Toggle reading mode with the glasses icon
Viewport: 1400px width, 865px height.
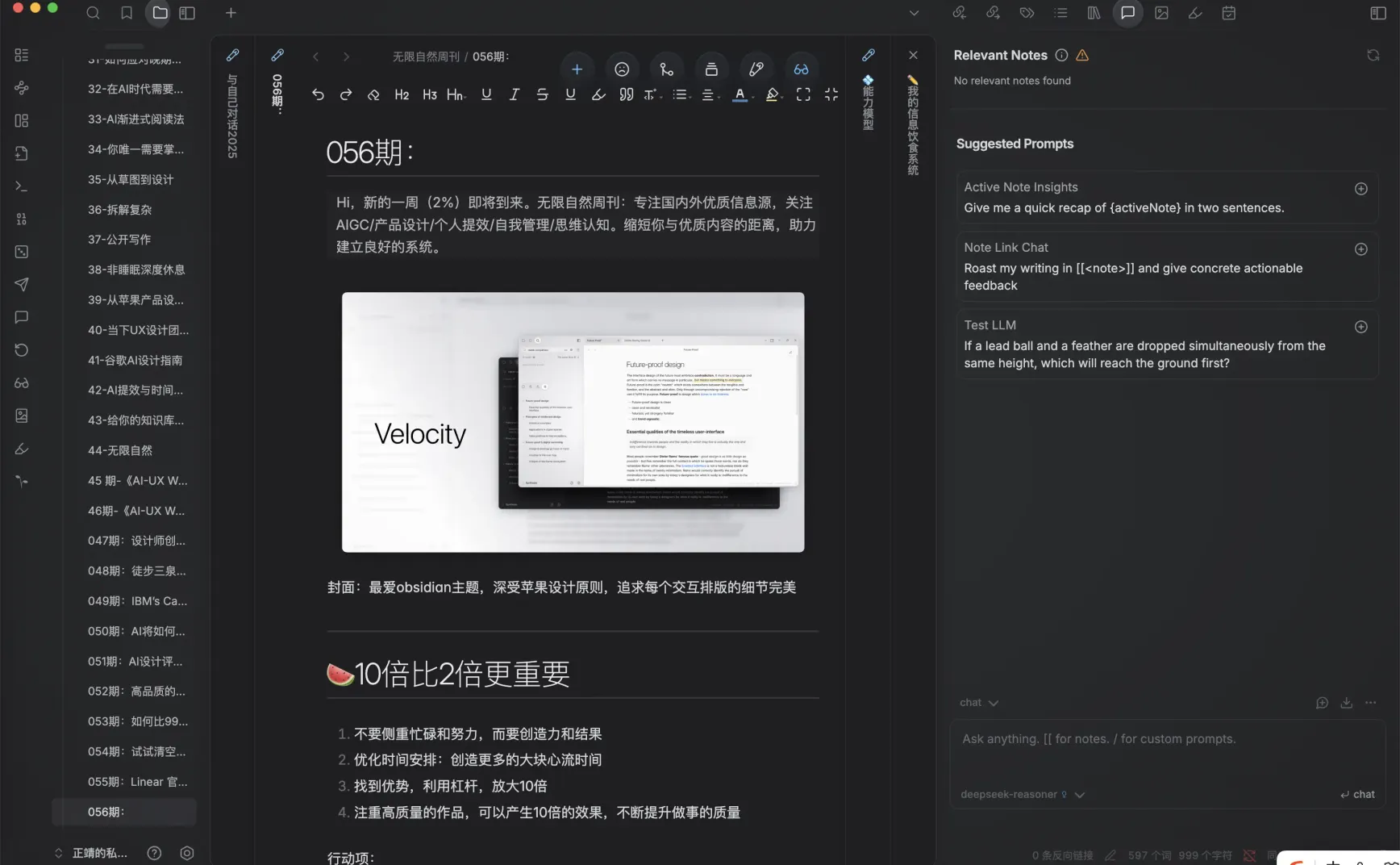point(802,69)
